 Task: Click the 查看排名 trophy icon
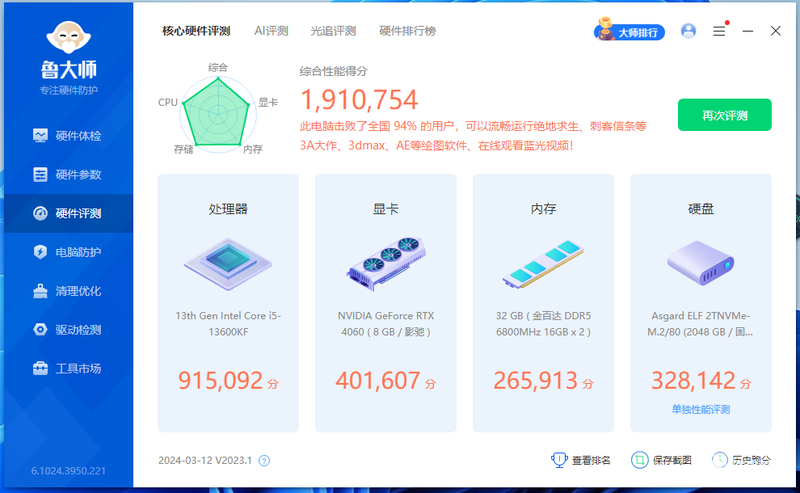coord(559,460)
